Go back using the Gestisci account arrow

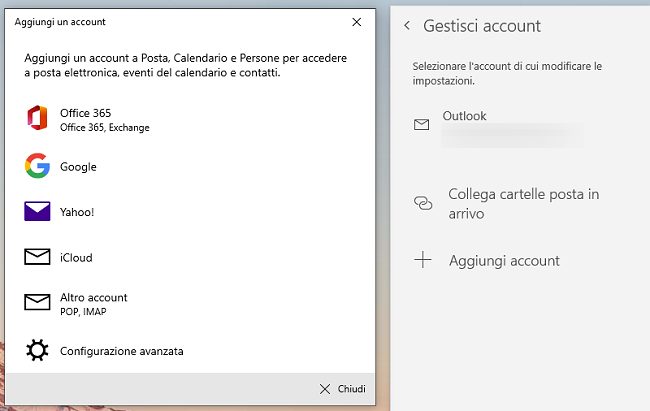point(407,26)
